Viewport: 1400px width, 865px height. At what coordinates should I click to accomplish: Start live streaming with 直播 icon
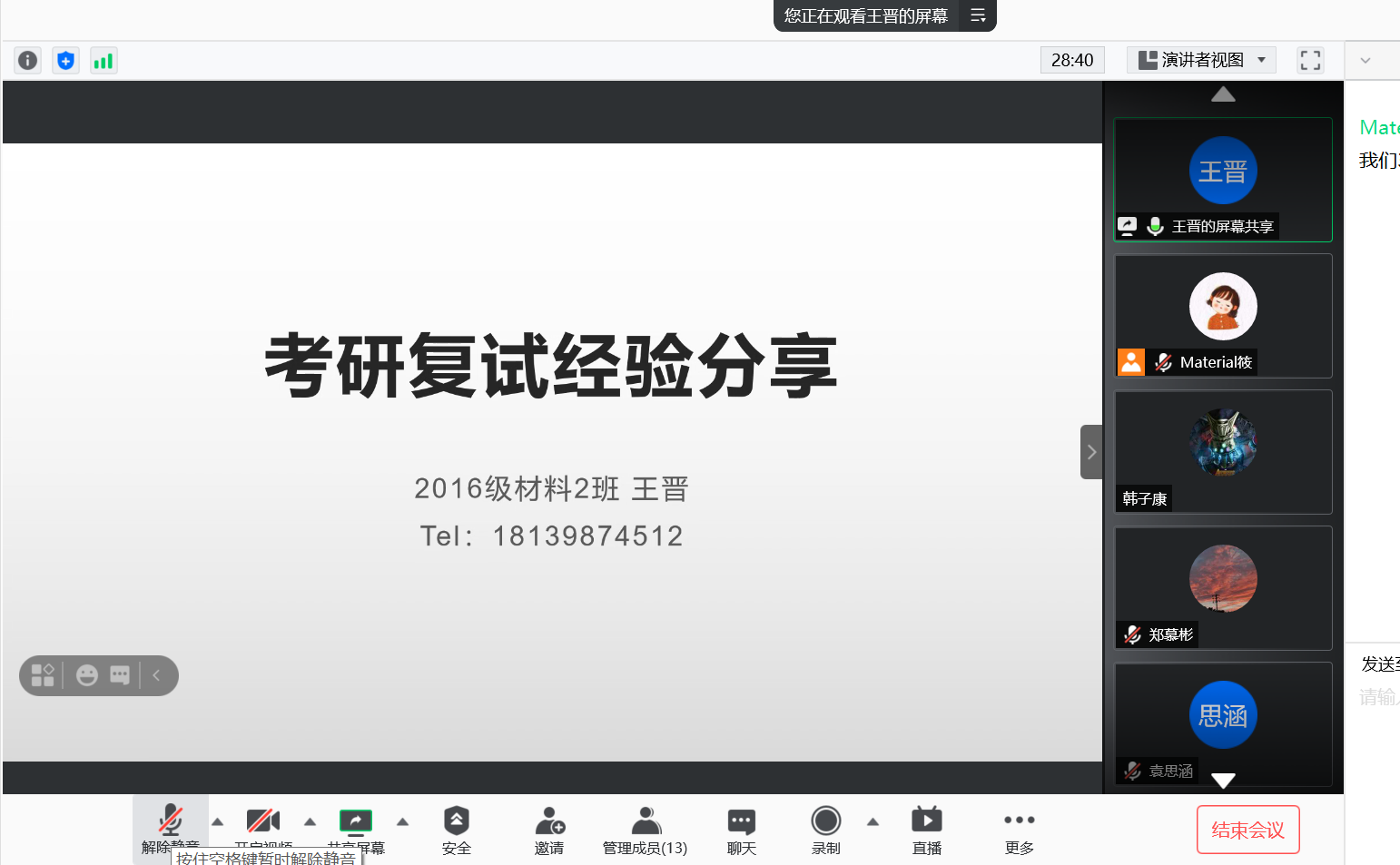pos(926,830)
